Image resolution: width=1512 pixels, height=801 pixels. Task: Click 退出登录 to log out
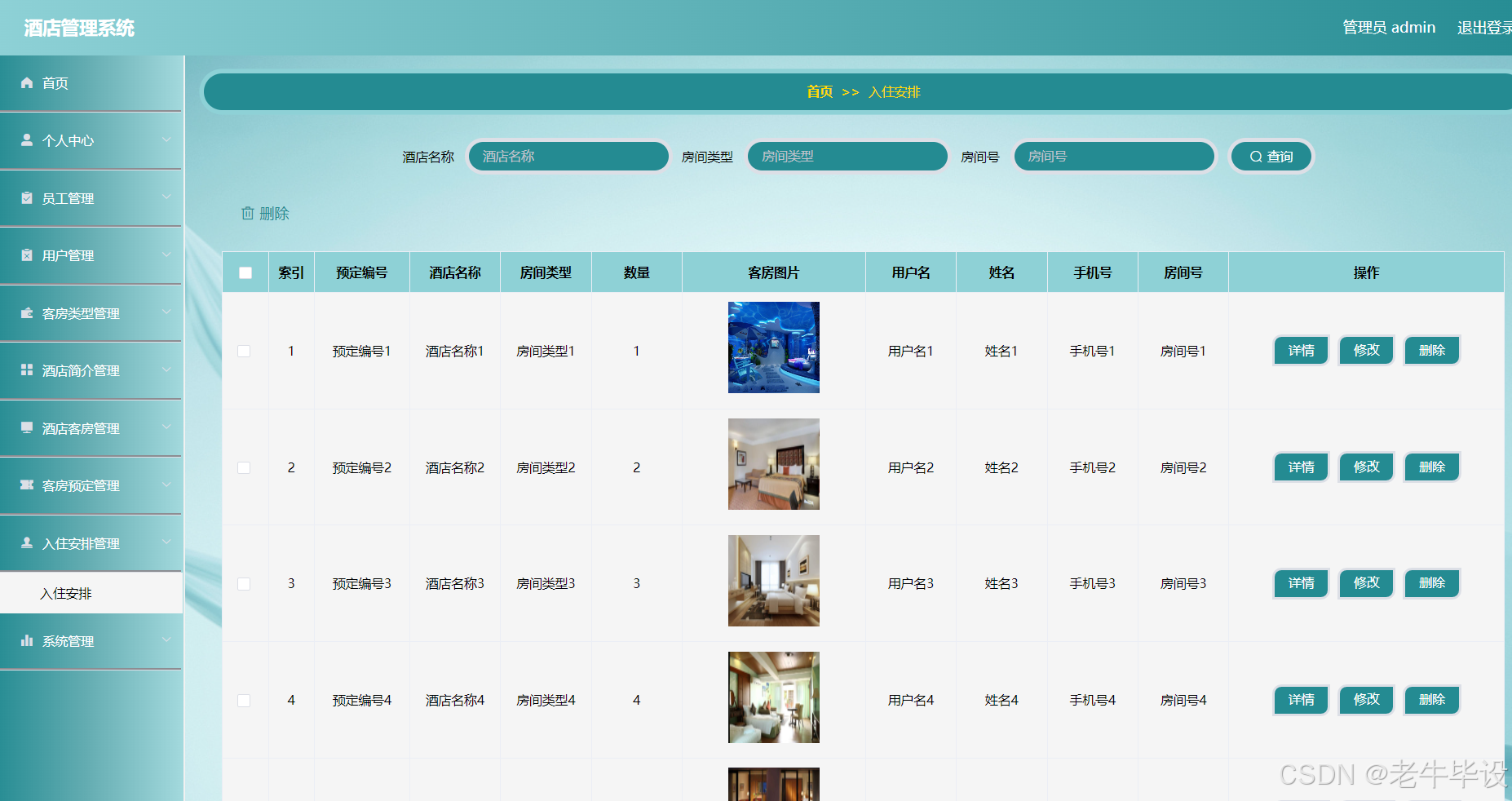pyautogui.click(x=1484, y=28)
